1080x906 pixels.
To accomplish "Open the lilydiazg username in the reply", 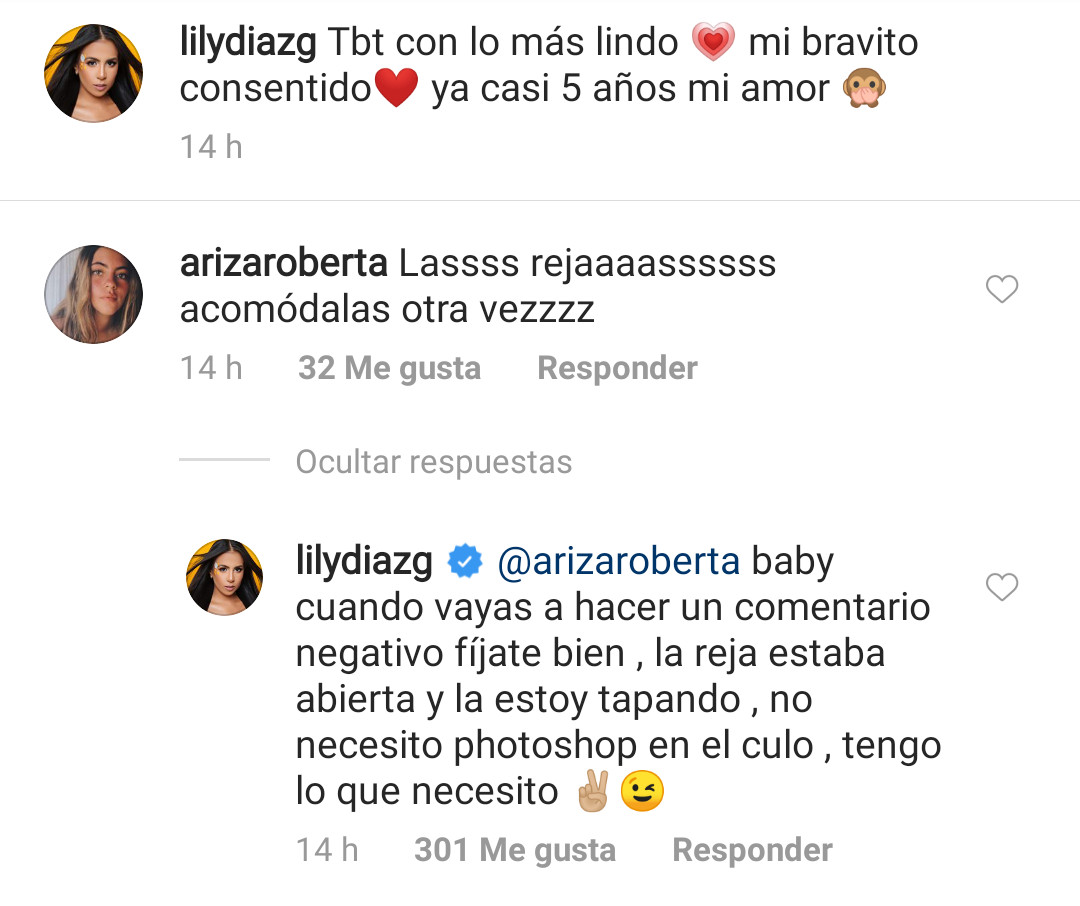I will click(x=364, y=562).
